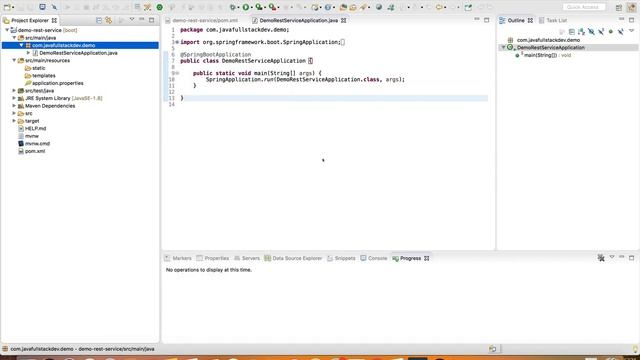Open the Console tab
This screenshot has width=640, height=360.
point(373,258)
